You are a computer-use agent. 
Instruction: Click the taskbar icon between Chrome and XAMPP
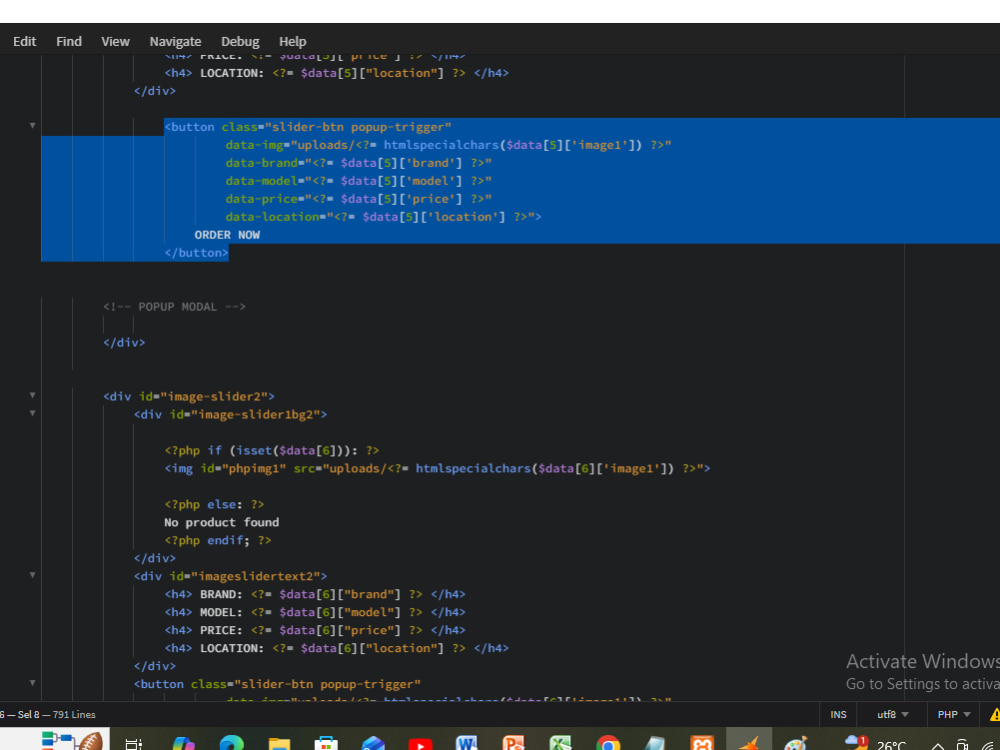(654, 744)
